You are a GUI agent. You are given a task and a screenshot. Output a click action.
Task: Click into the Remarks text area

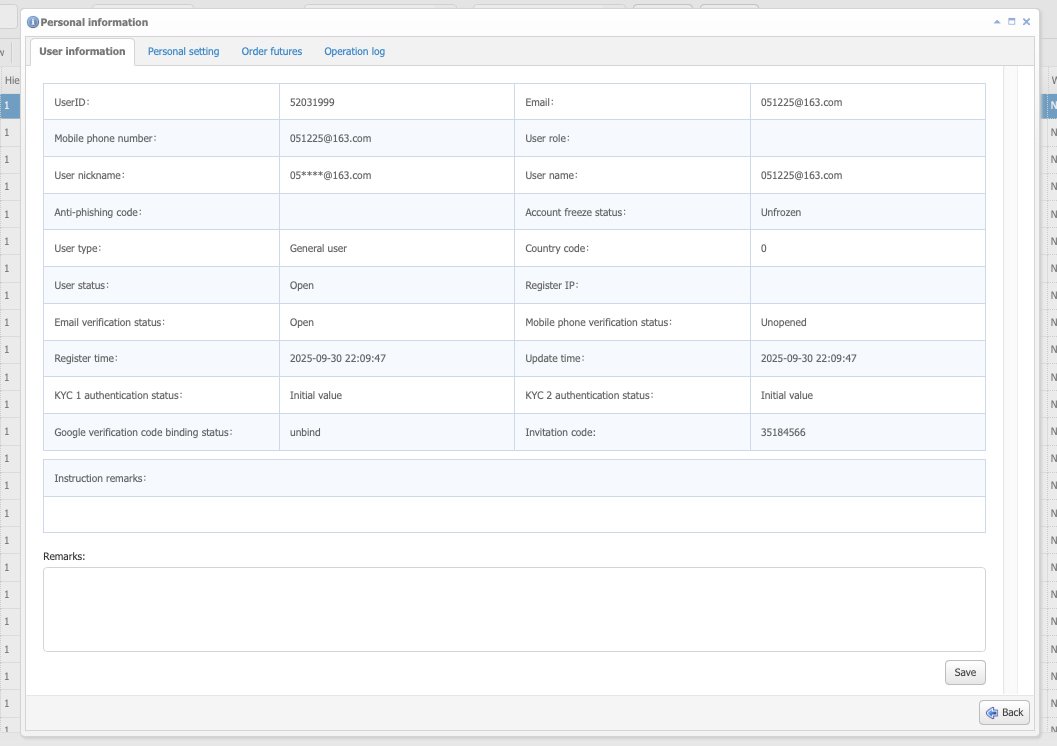click(514, 609)
